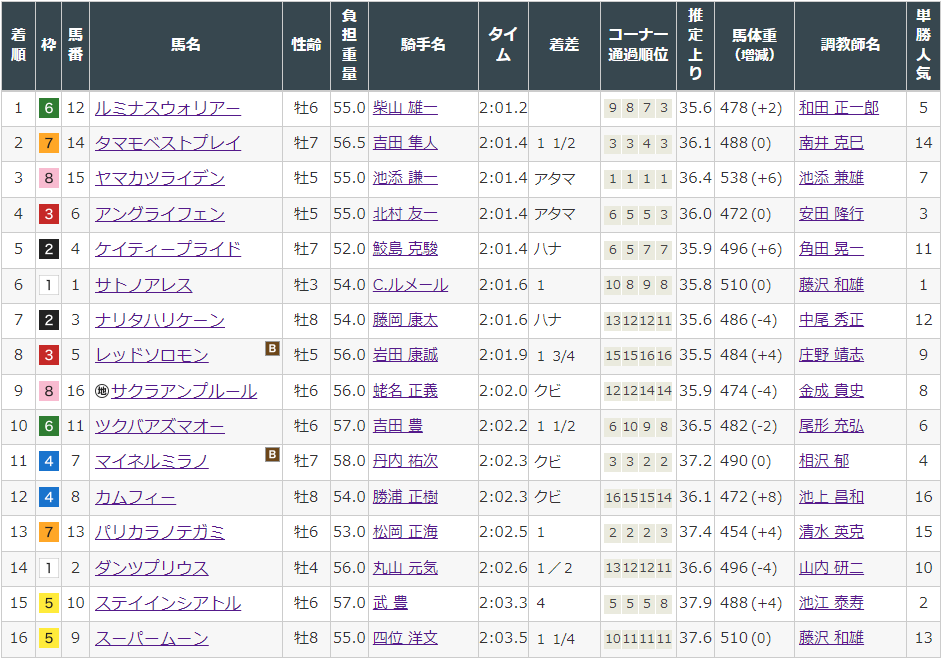Click ダンツプリウス horse name
The width and height of the screenshot is (943, 660).
(152, 568)
